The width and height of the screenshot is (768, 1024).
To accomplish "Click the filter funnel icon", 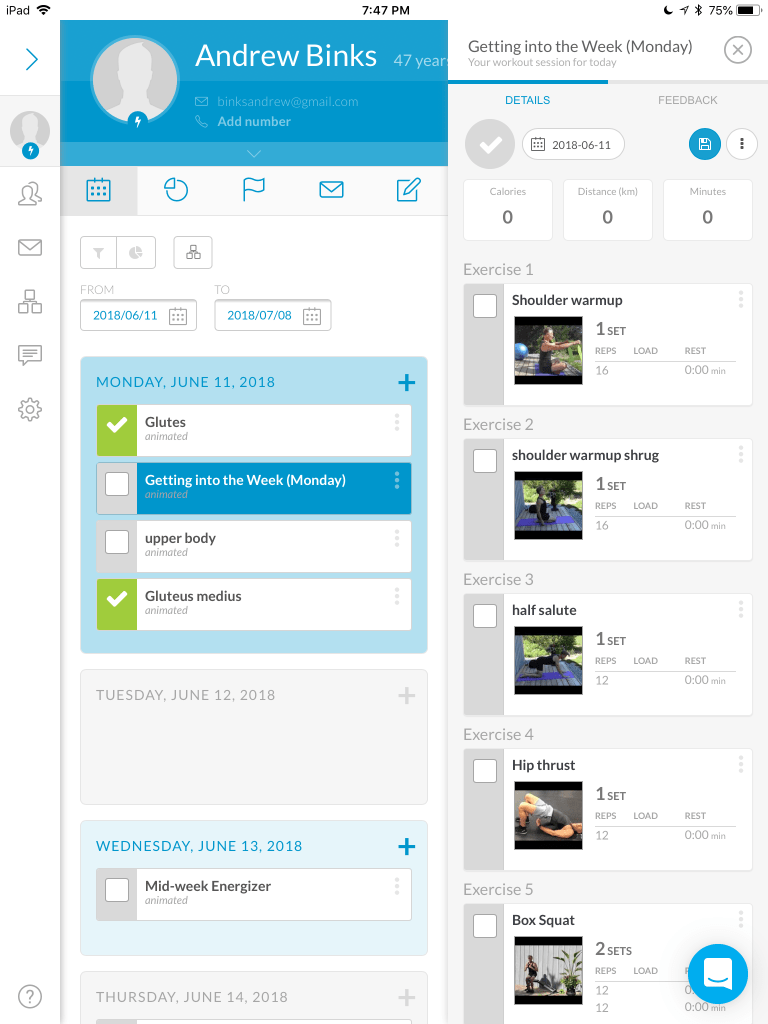I will [x=99, y=253].
